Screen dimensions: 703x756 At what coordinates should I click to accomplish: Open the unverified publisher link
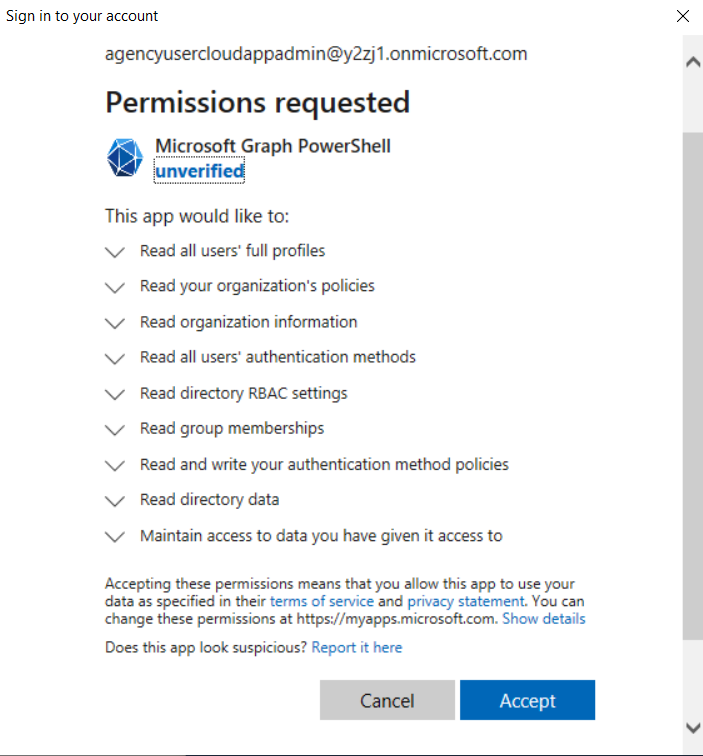(x=199, y=171)
